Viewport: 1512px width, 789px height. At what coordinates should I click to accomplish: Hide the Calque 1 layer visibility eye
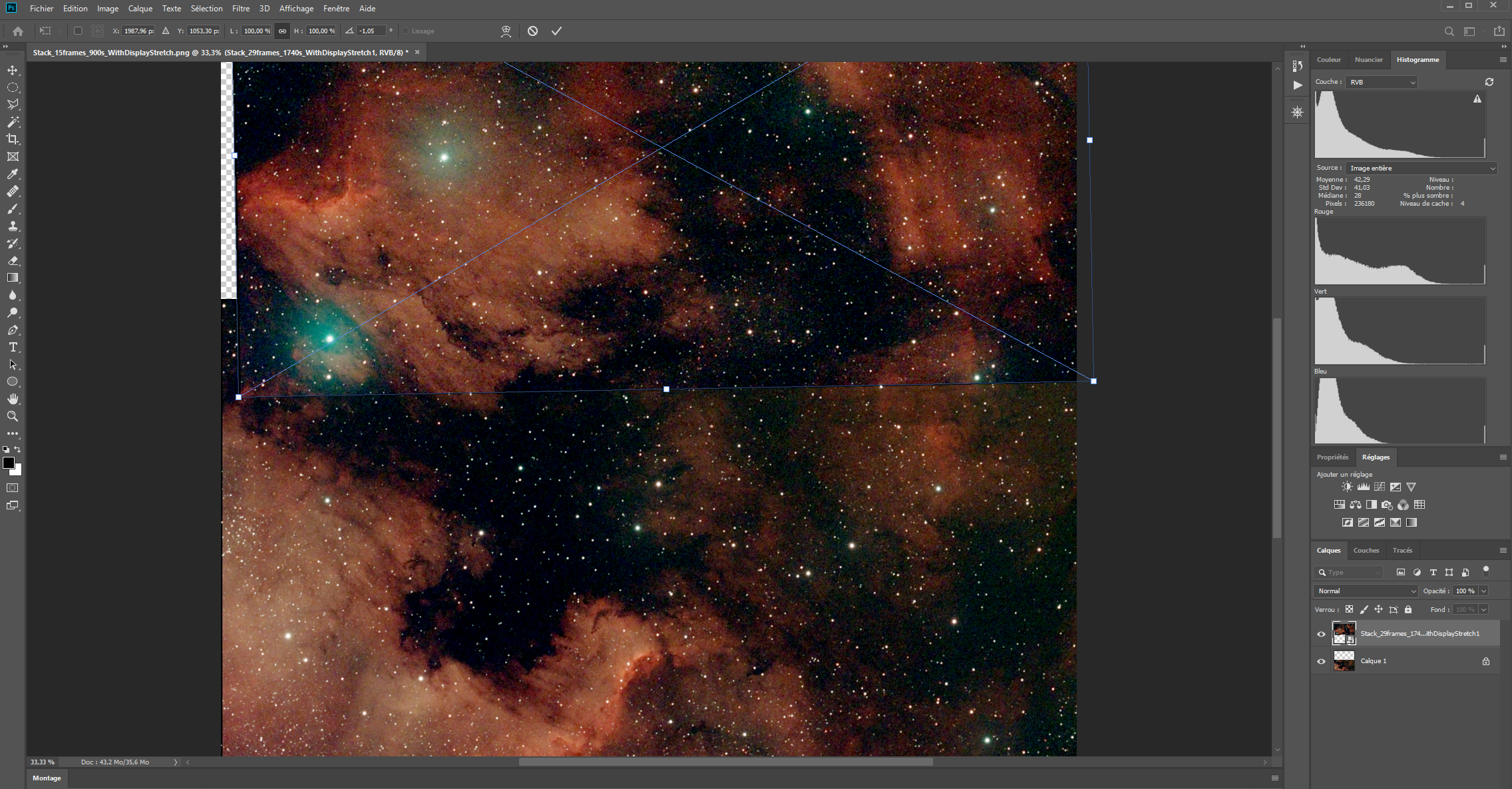click(1322, 661)
